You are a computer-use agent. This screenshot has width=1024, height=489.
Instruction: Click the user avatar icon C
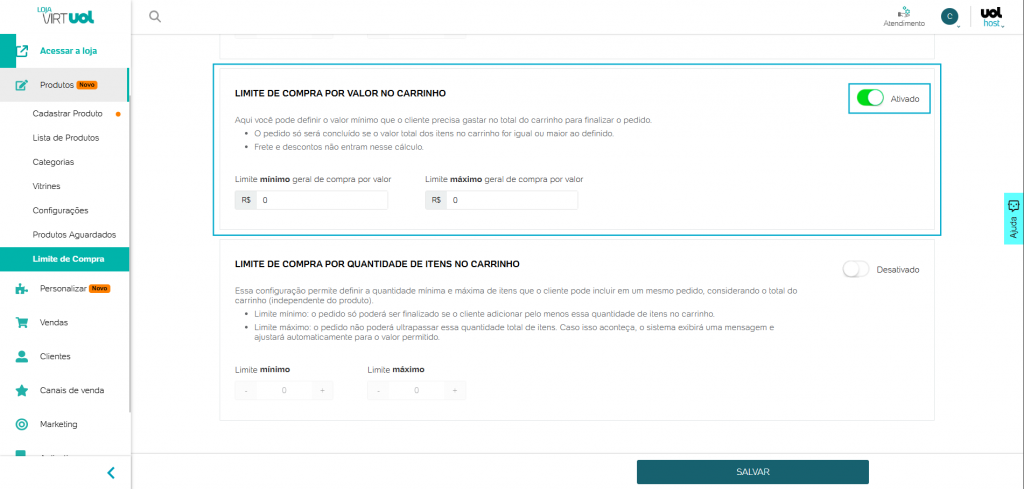click(x=949, y=16)
